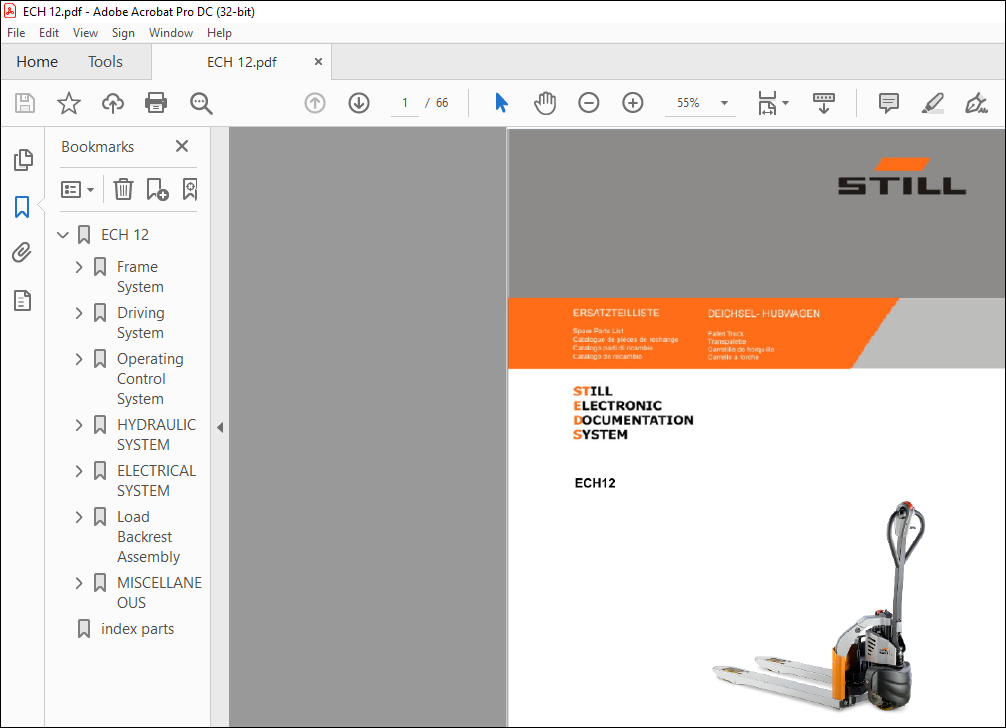Print the document
This screenshot has width=1006, height=728.
coord(156,103)
